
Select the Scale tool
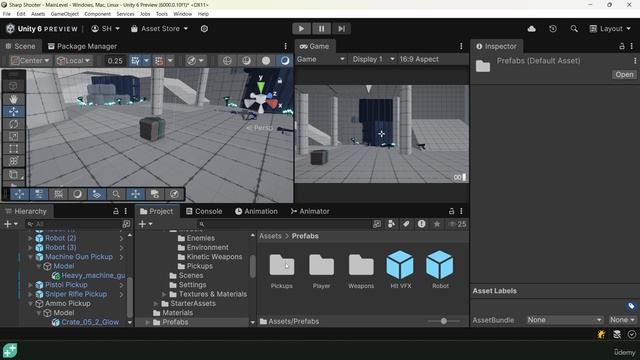coord(13,136)
